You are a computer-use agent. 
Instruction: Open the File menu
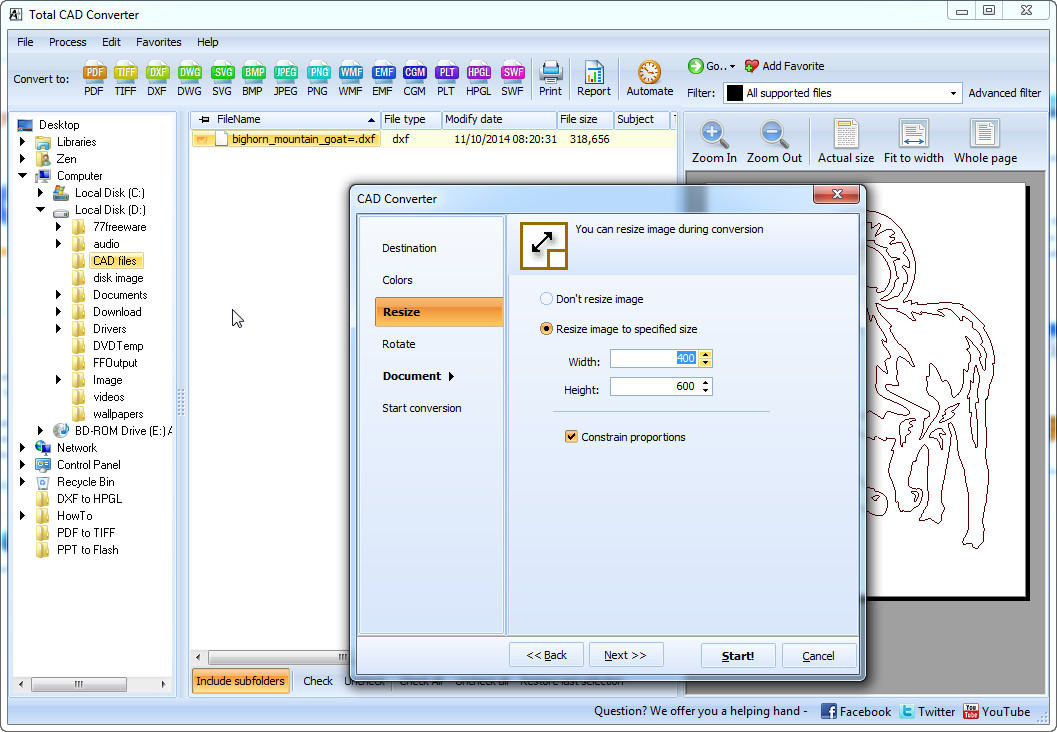coord(26,42)
